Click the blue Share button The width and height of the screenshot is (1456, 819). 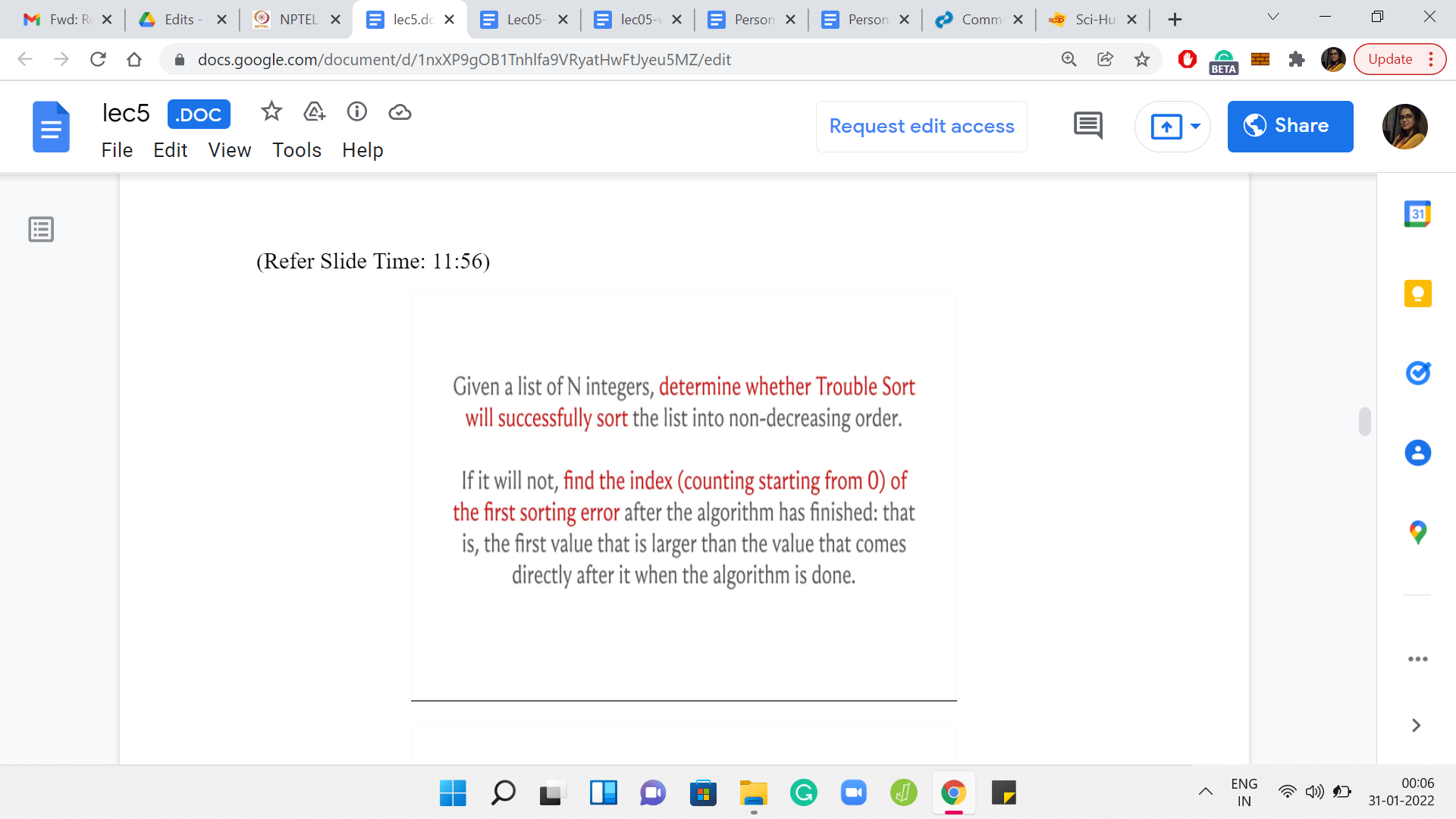[x=1290, y=127]
